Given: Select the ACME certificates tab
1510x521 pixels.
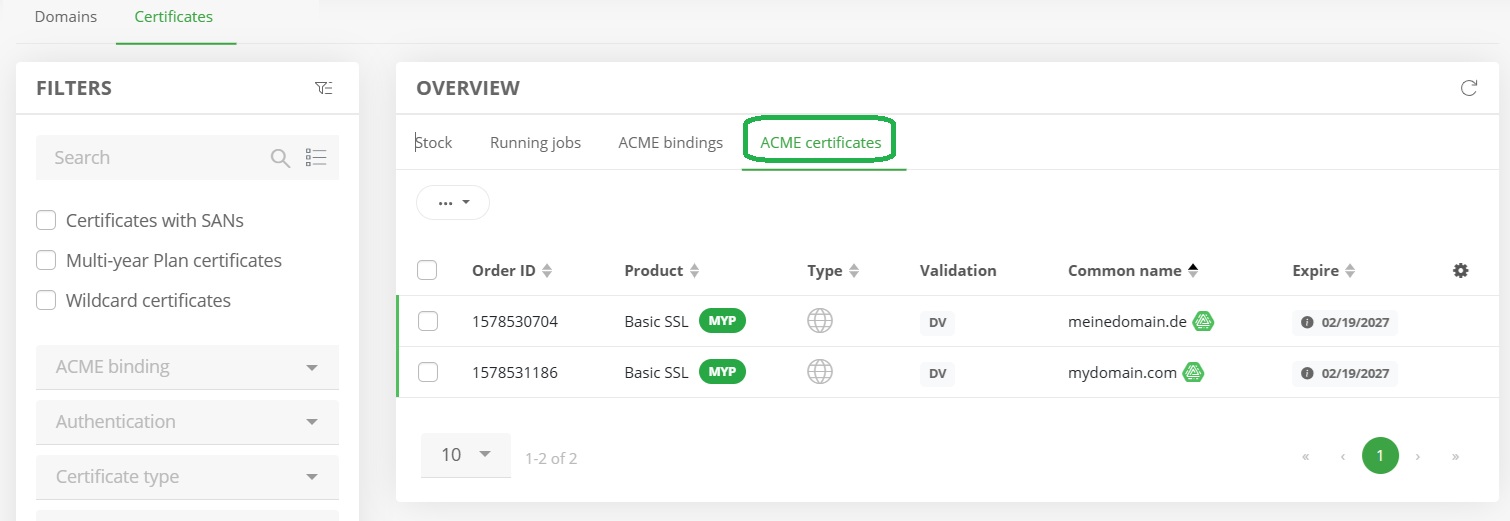Looking at the screenshot, I should tap(821, 143).
